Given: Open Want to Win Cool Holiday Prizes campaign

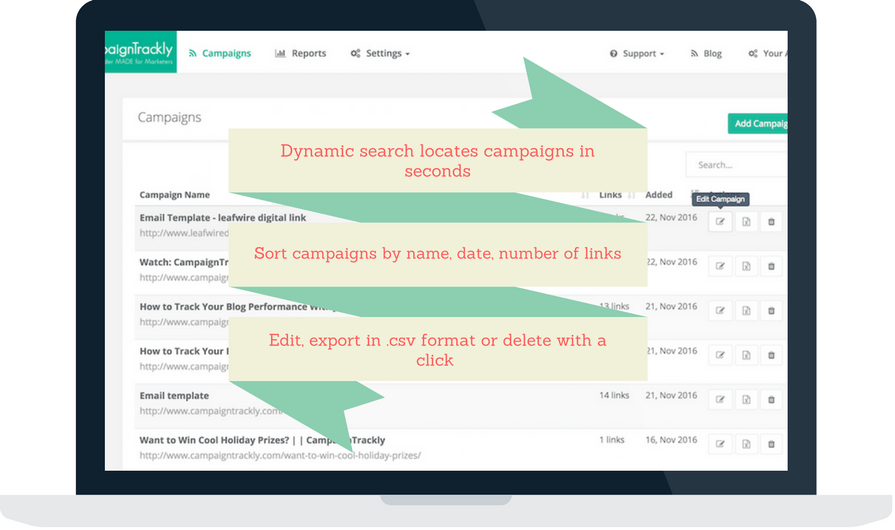Looking at the screenshot, I should (263, 440).
